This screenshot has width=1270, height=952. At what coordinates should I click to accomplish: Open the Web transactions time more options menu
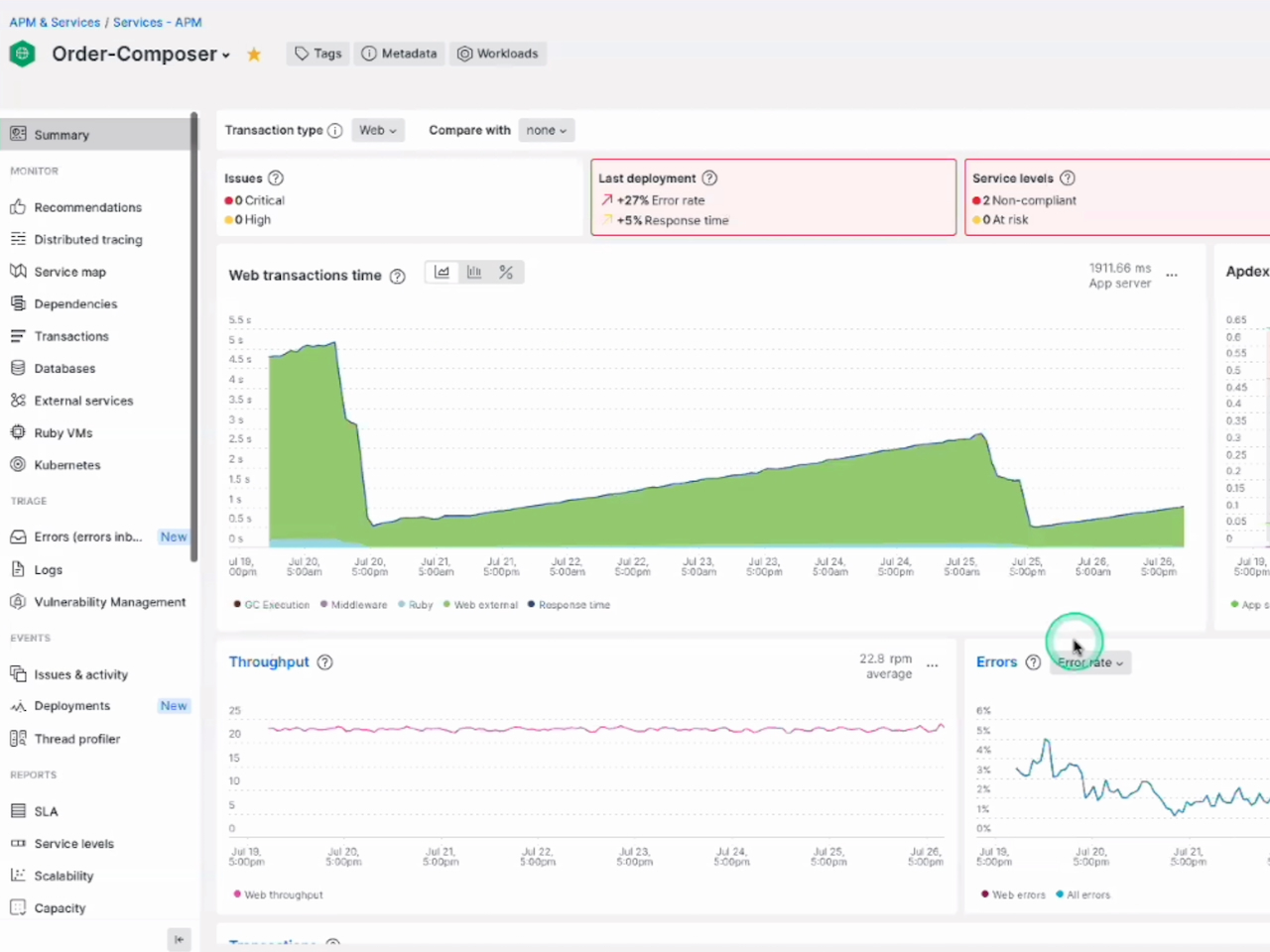tap(1172, 275)
